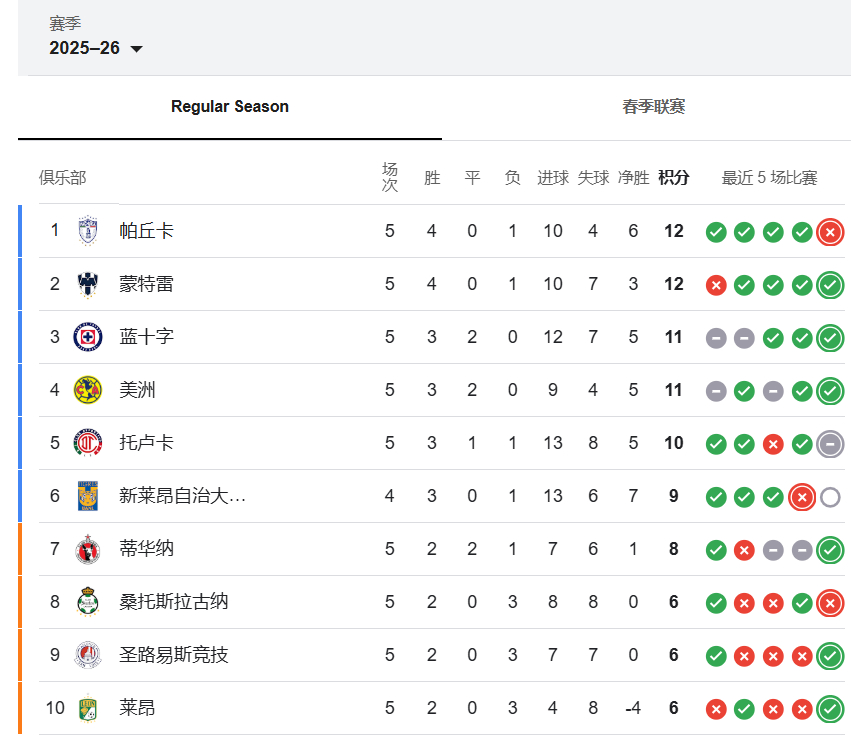Image resolution: width=851 pixels, height=737 pixels.
Task: Open the 圣路易斯竞技 team link
Action: coord(174,655)
